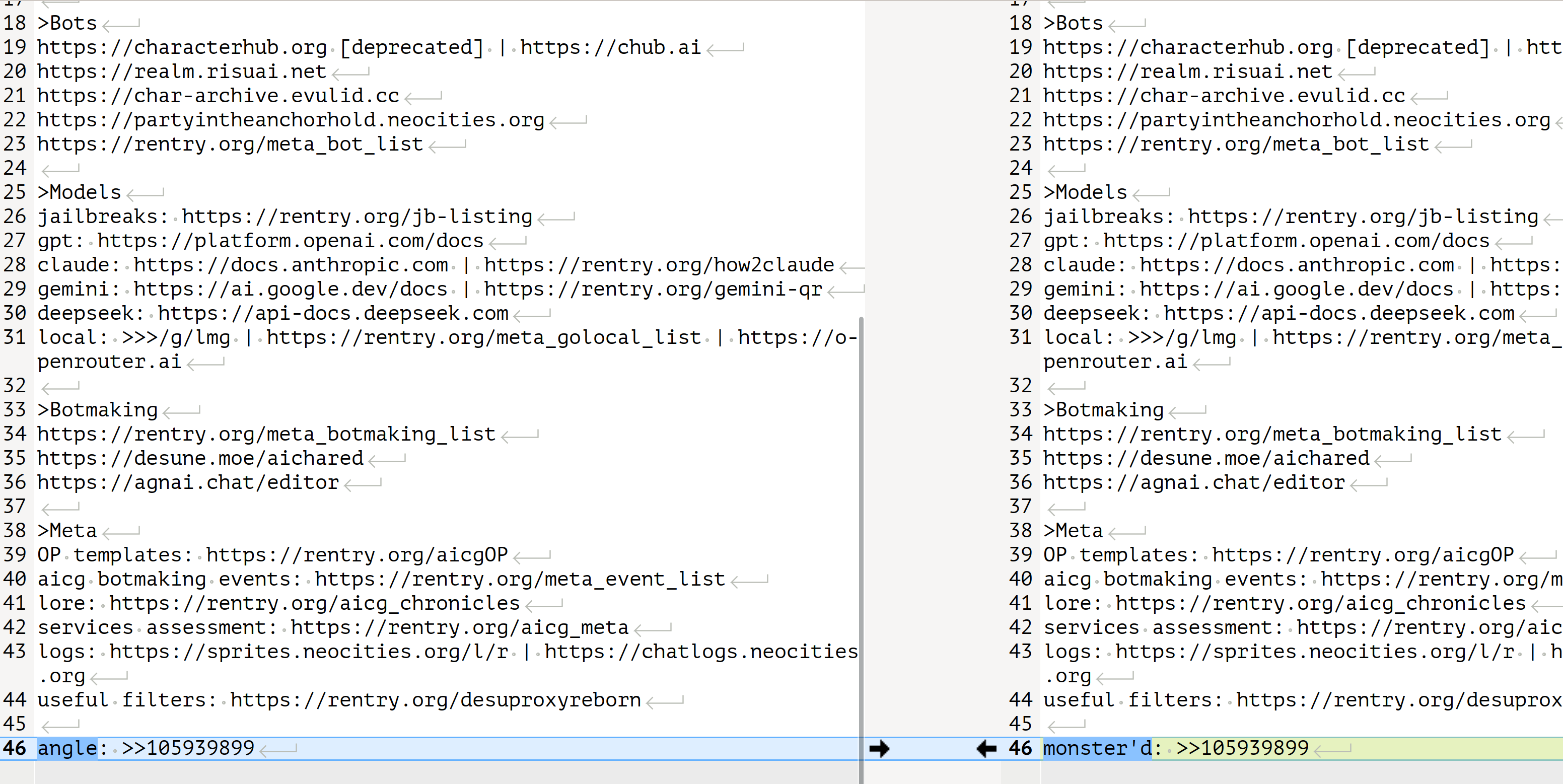
Task: Click line number 25 in left gutter
Action: (x=15, y=192)
